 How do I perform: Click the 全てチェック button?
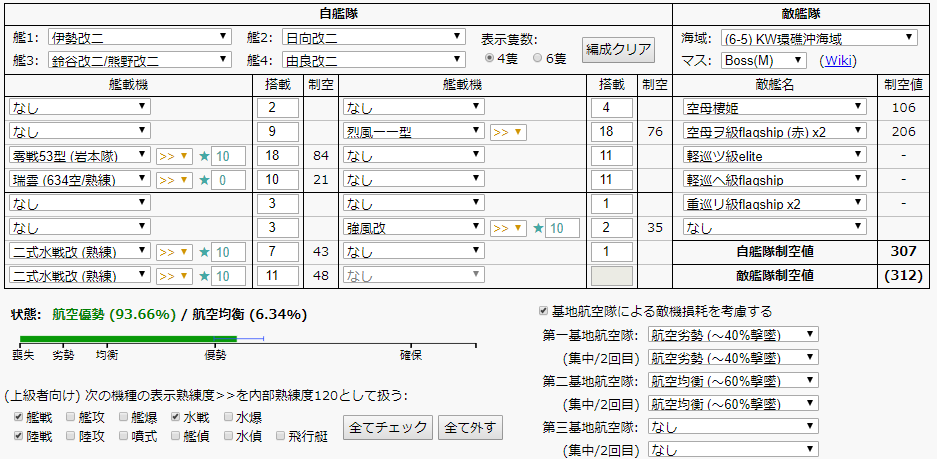click(388, 427)
